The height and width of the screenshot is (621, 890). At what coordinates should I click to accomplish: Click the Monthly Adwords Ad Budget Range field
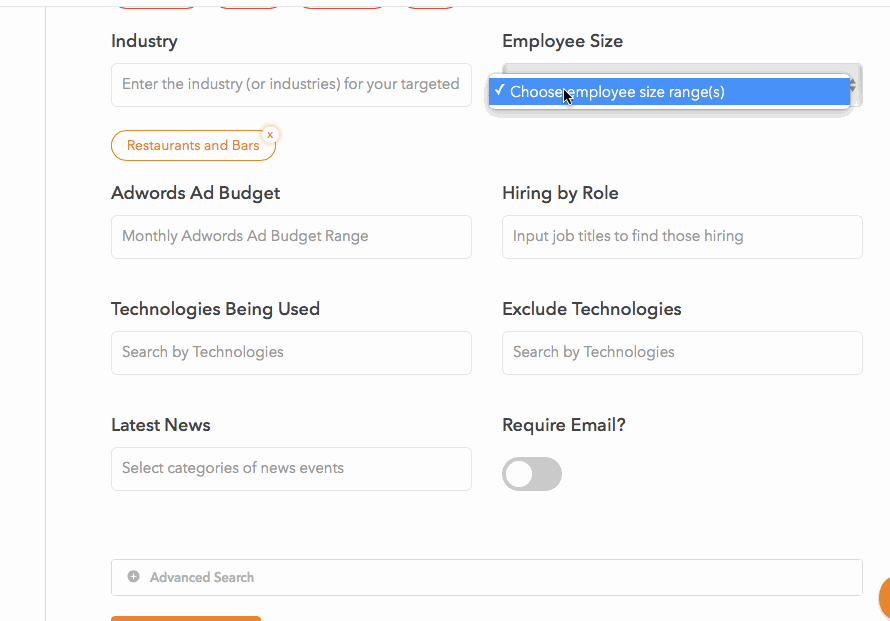click(x=291, y=237)
